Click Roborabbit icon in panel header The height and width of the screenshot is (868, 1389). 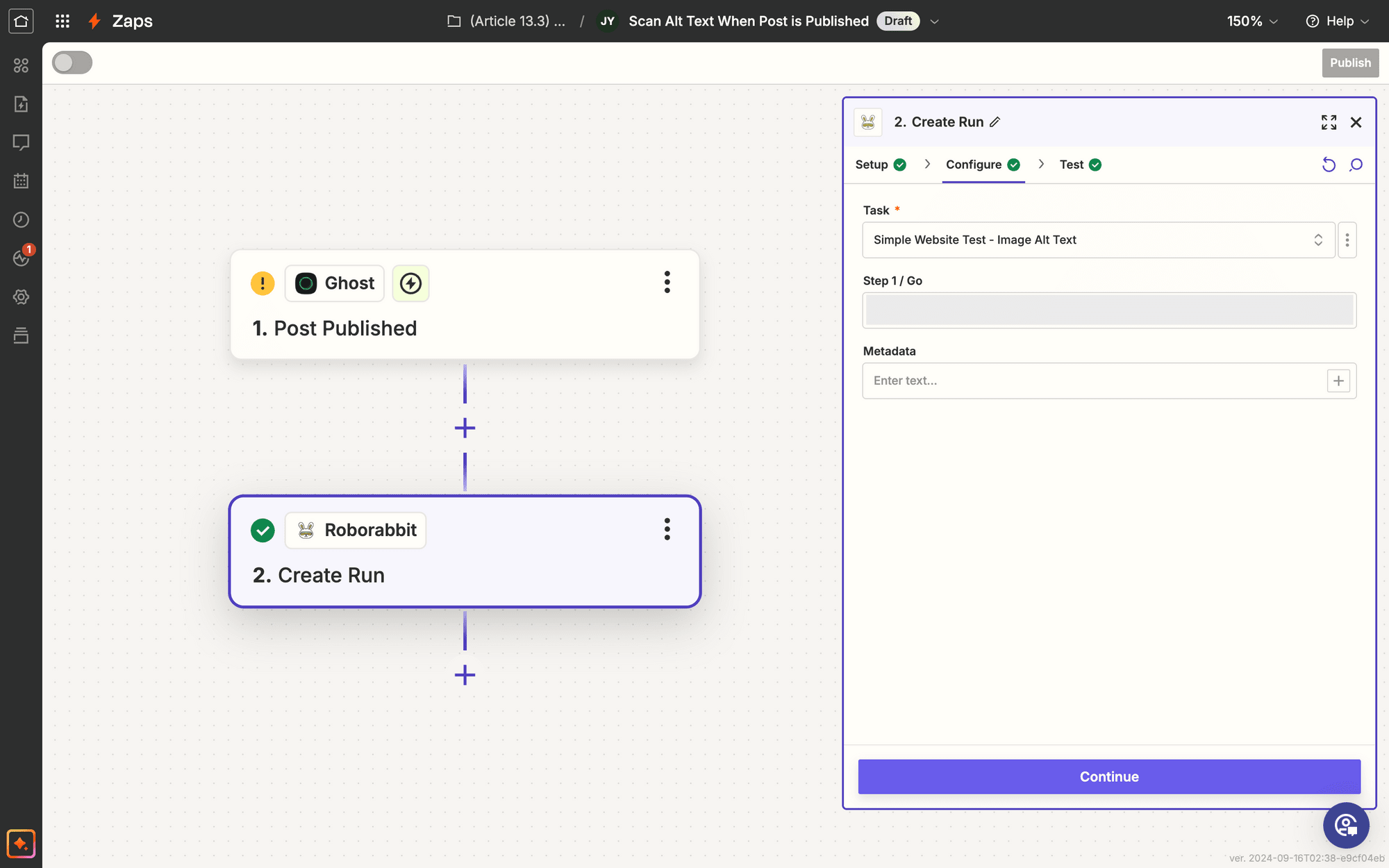point(868,122)
